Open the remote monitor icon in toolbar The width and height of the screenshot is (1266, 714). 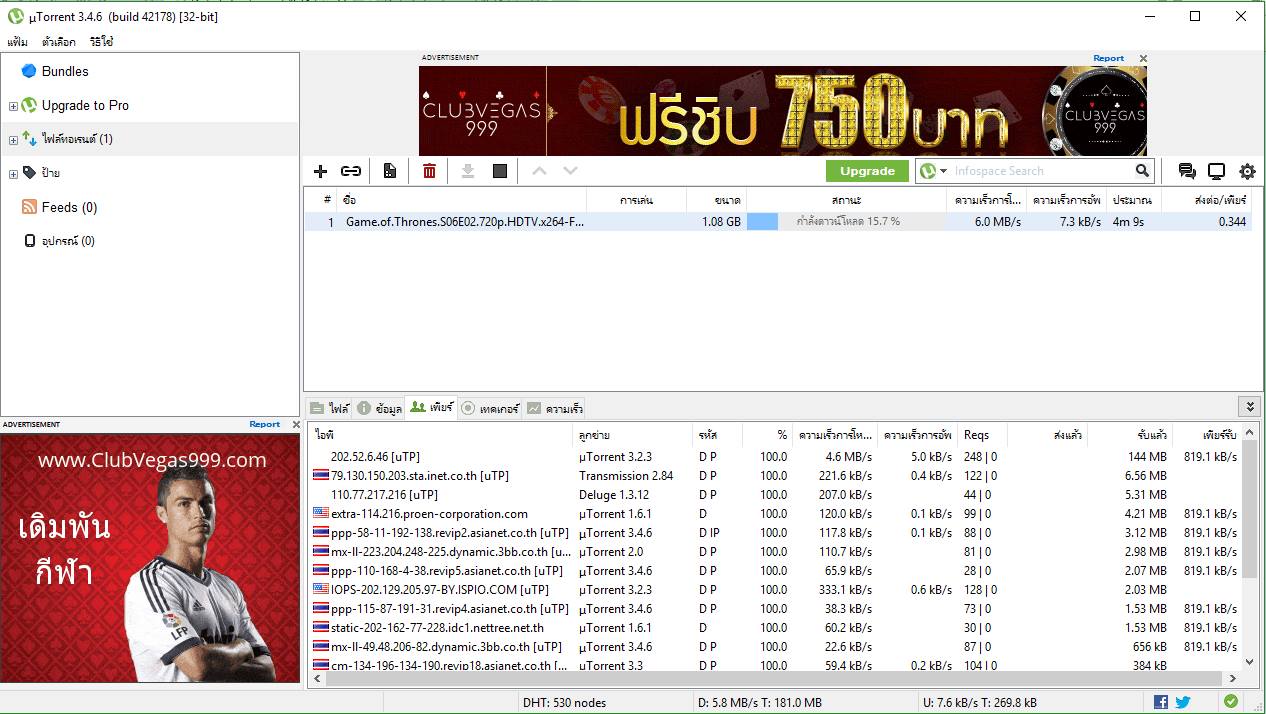click(1217, 171)
